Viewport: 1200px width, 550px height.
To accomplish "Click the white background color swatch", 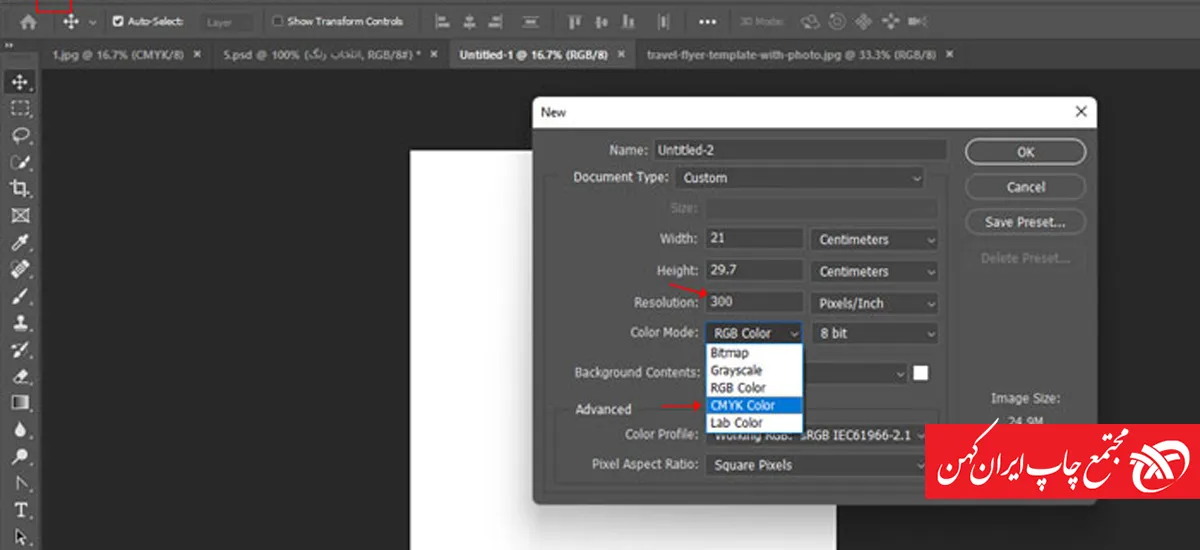I will click(x=920, y=373).
